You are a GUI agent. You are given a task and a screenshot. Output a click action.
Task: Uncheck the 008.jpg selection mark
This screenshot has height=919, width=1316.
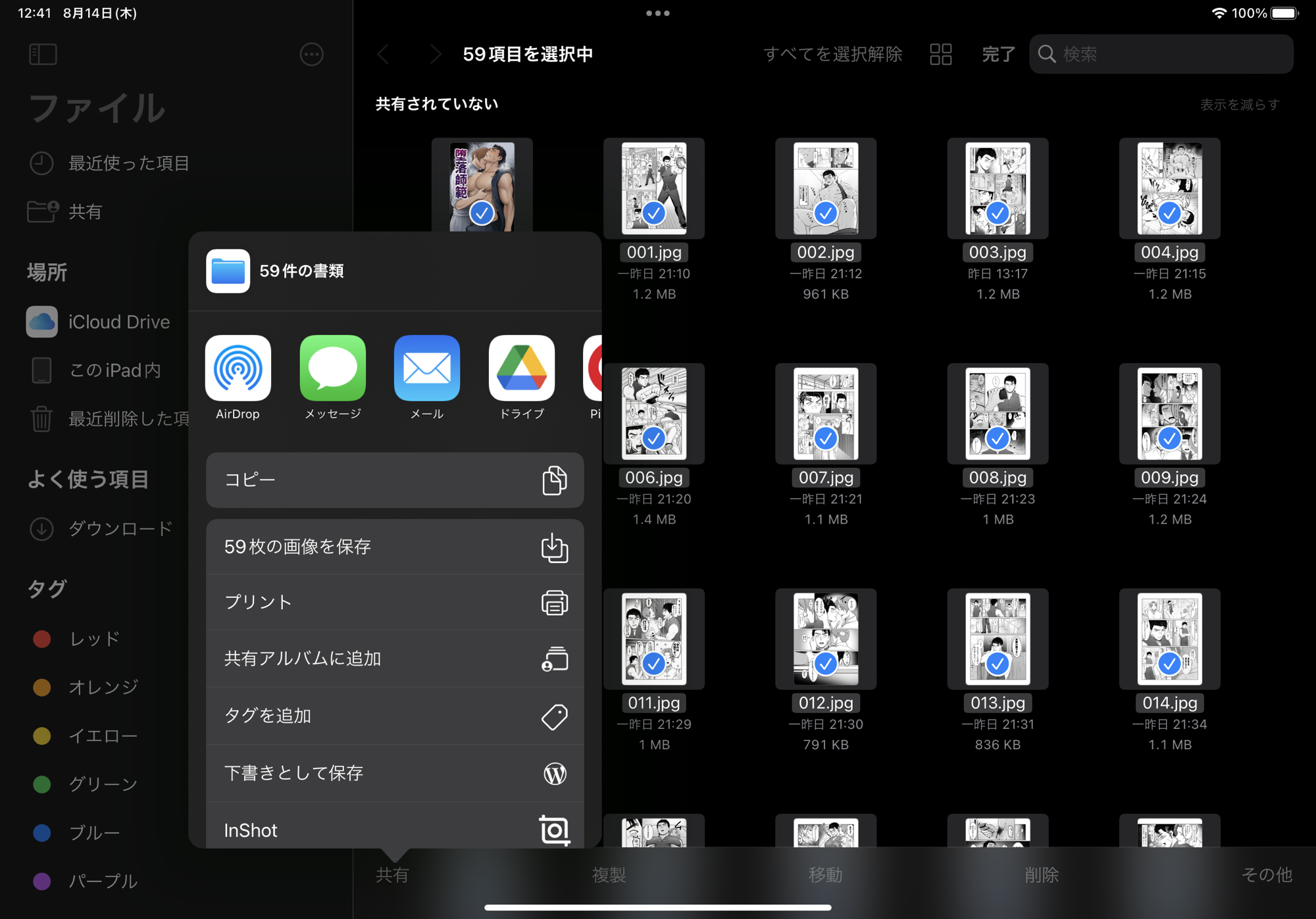[x=997, y=438]
